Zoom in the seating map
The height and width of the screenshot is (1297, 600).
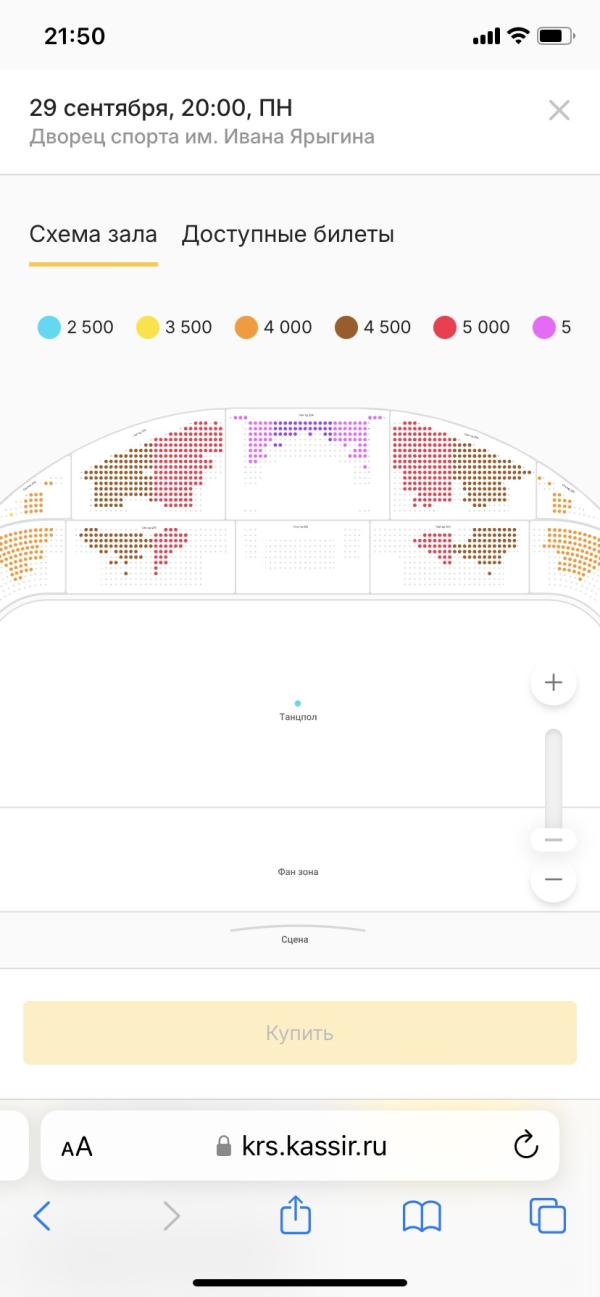[553, 683]
